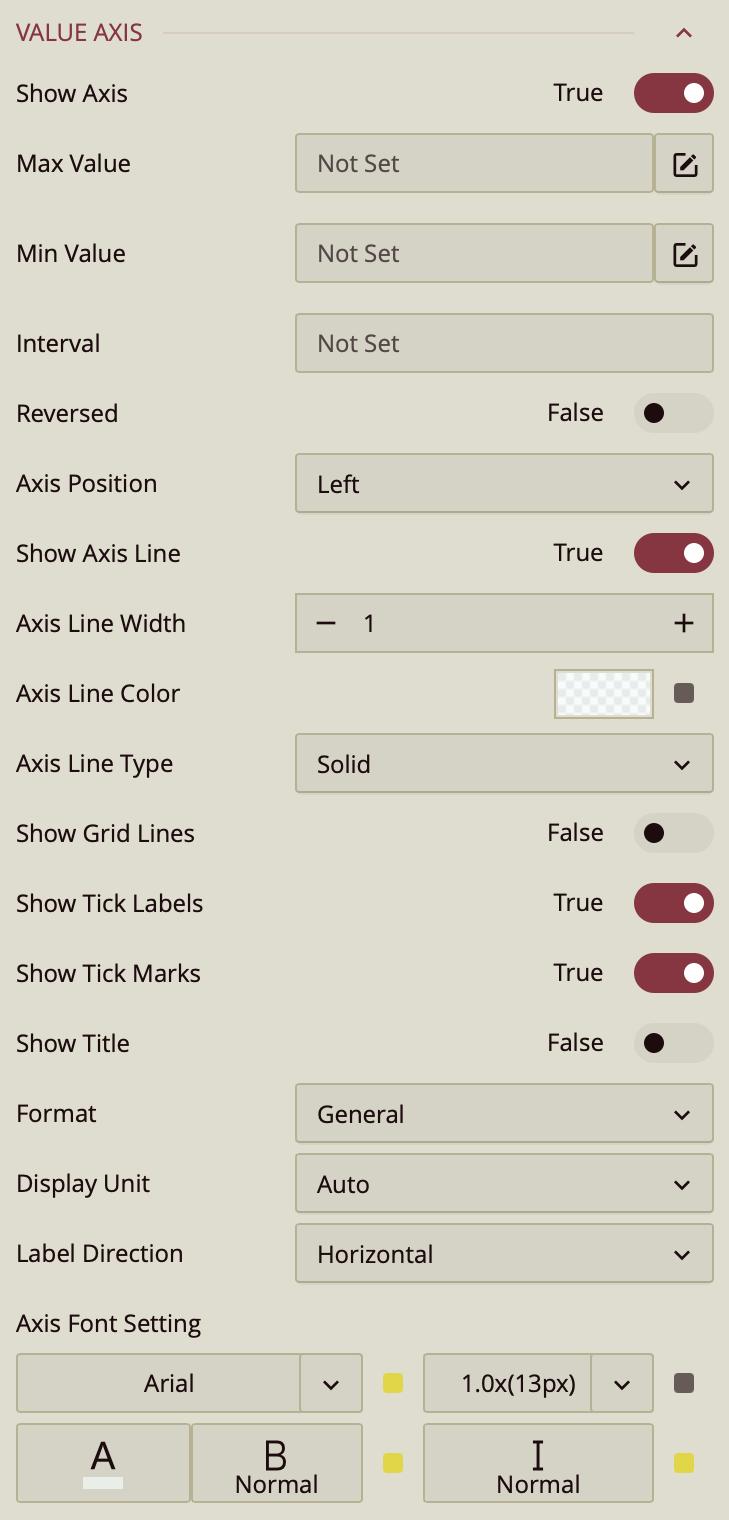Open the Axis Line Color swatch
Viewport: 729px width, 1520px height.
tap(604, 693)
